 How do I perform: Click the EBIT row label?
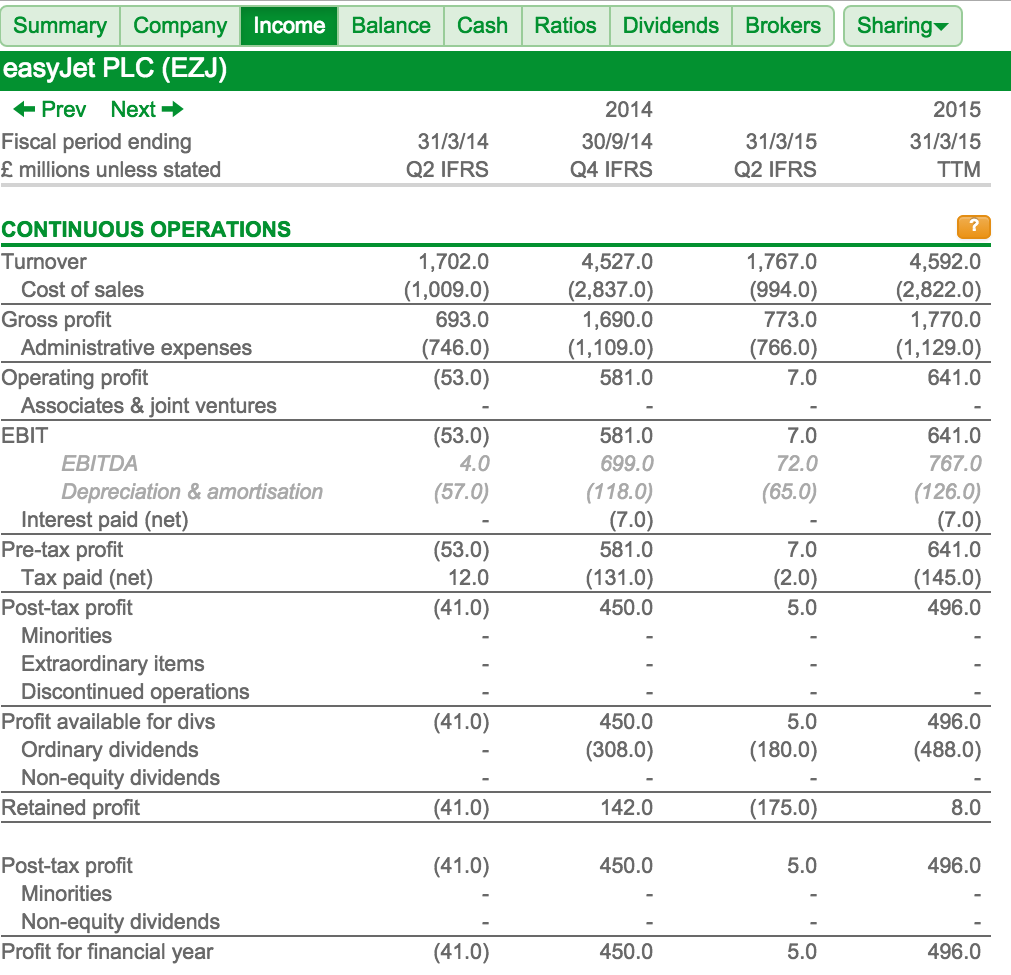coord(25,436)
